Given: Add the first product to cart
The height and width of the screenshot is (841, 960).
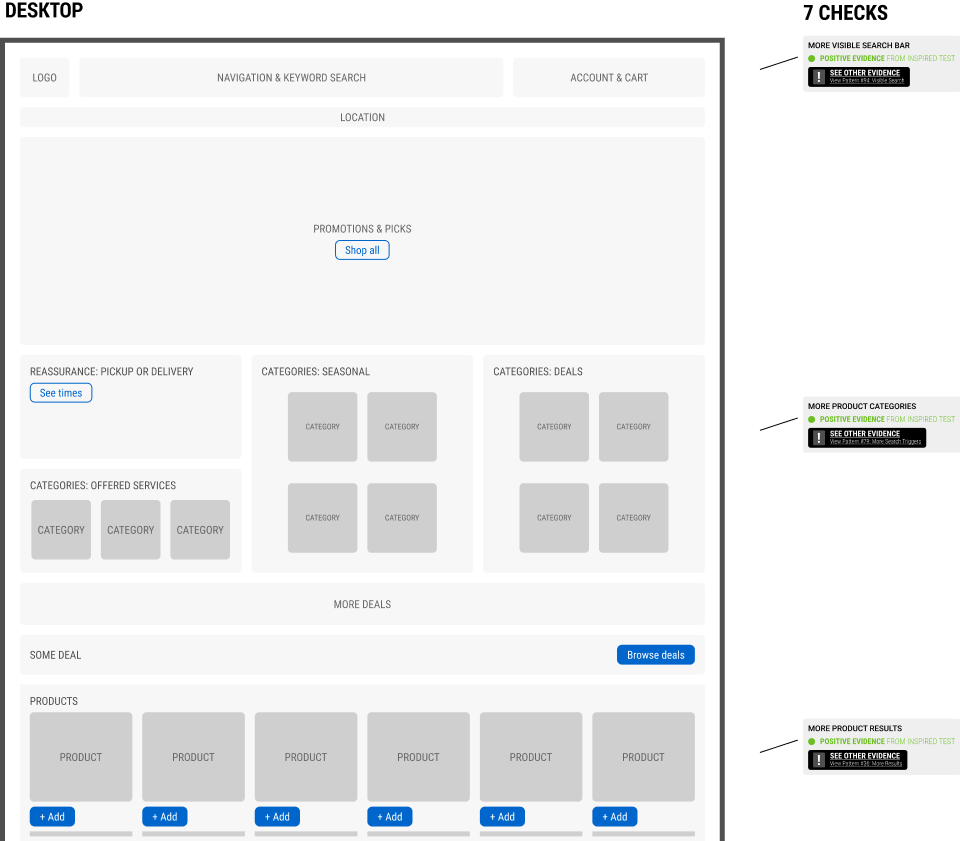Looking at the screenshot, I should (x=52, y=817).
